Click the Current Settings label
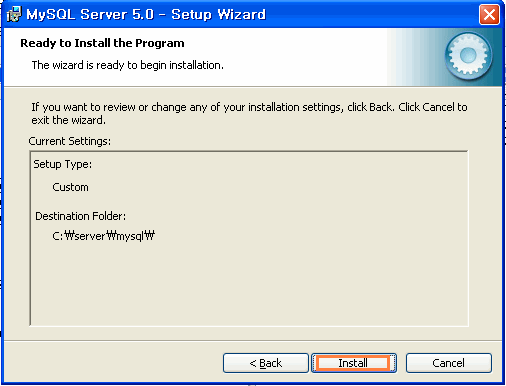The width and height of the screenshot is (506, 386). coord(69,141)
